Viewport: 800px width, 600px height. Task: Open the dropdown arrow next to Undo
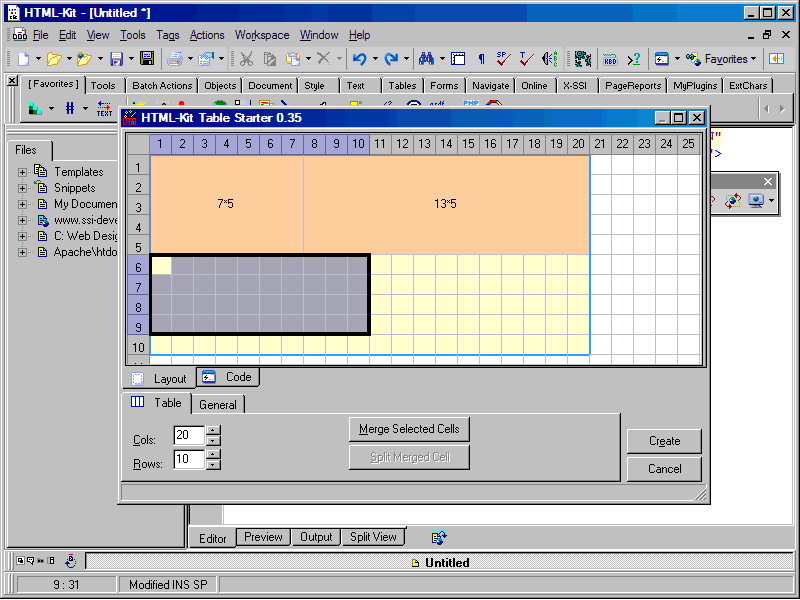376,59
